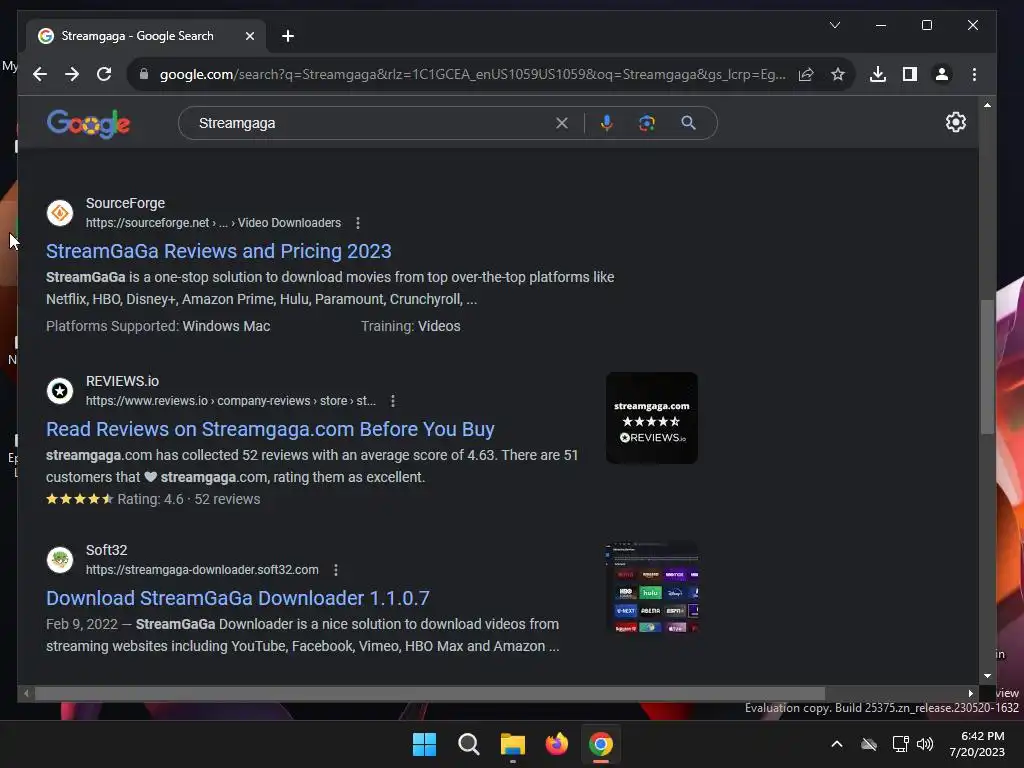
Task: Click the Training: Videos text
Action: pyautogui.click(x=411, y=326)
